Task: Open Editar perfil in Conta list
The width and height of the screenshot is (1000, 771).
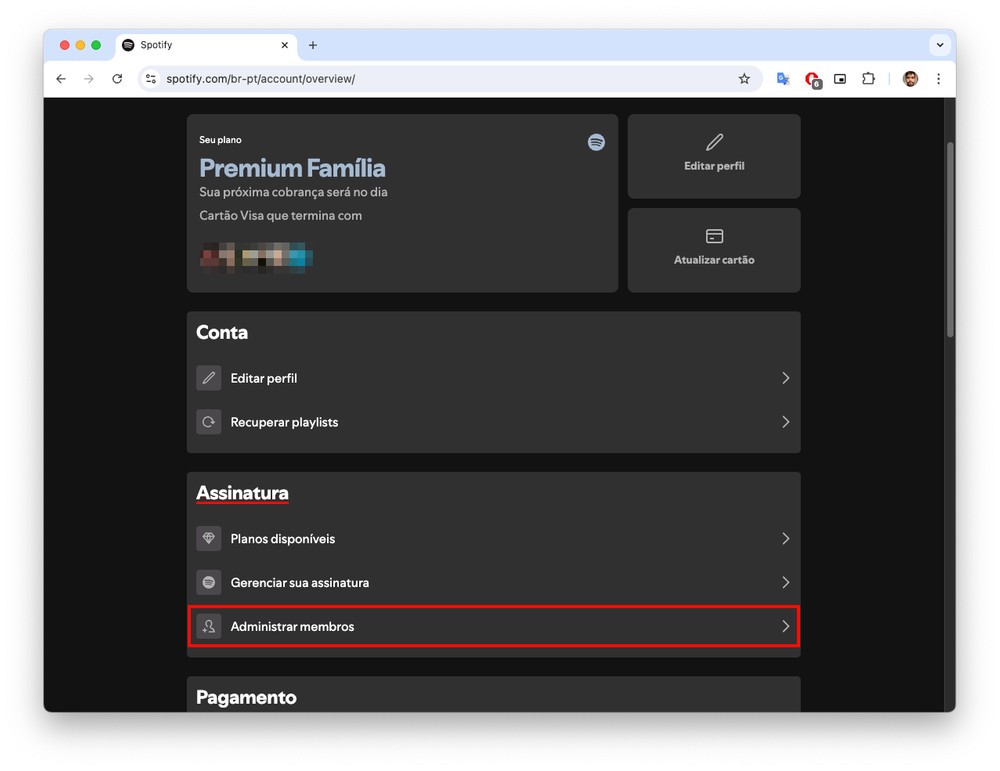Action: click(x=494, y=378)
